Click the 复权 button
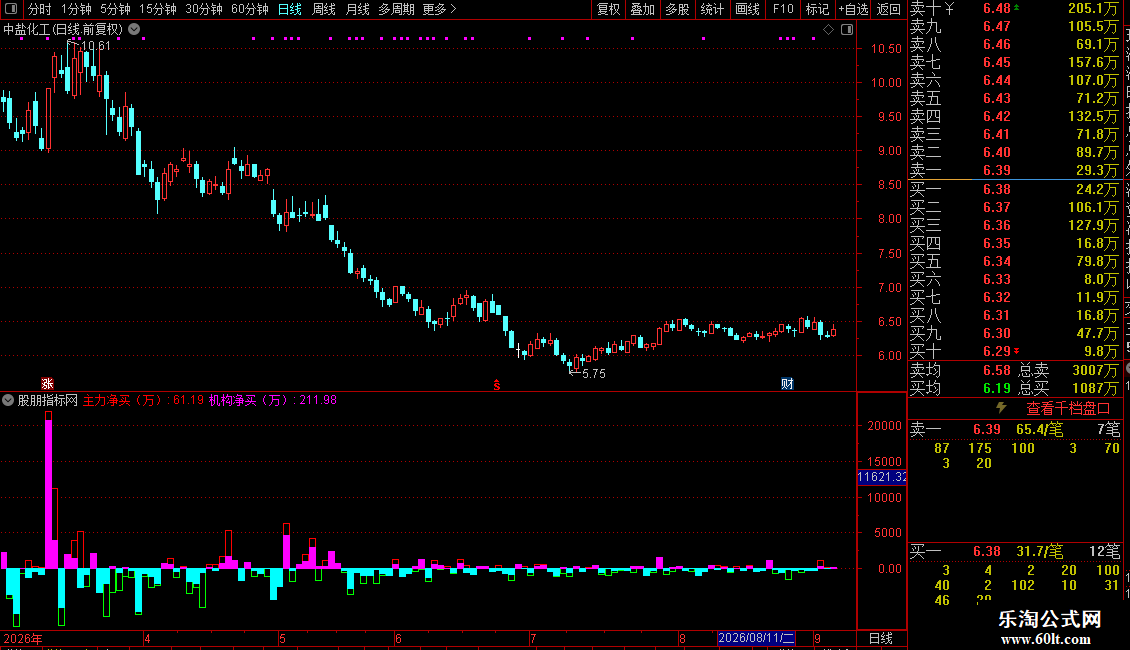Viewport: 1130px width, 650px height. (x=608, y=9)
